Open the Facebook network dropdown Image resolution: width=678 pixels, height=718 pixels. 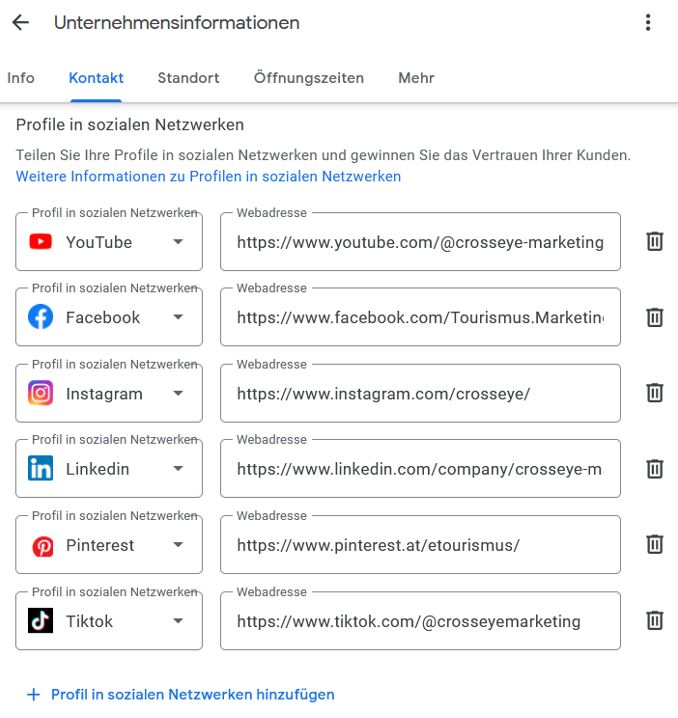click(109, 317)
